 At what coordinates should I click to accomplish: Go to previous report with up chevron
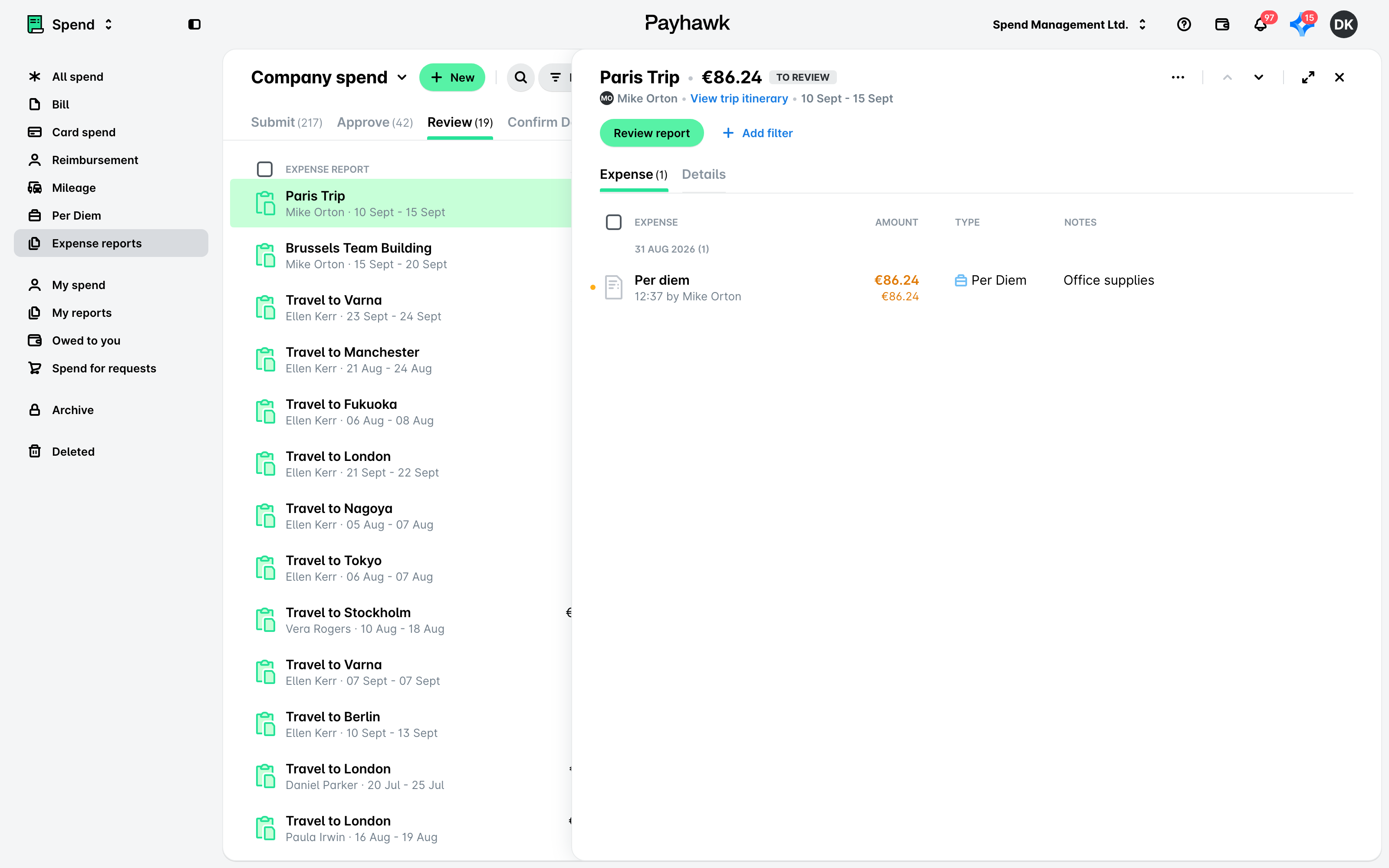pos(1227,77)
